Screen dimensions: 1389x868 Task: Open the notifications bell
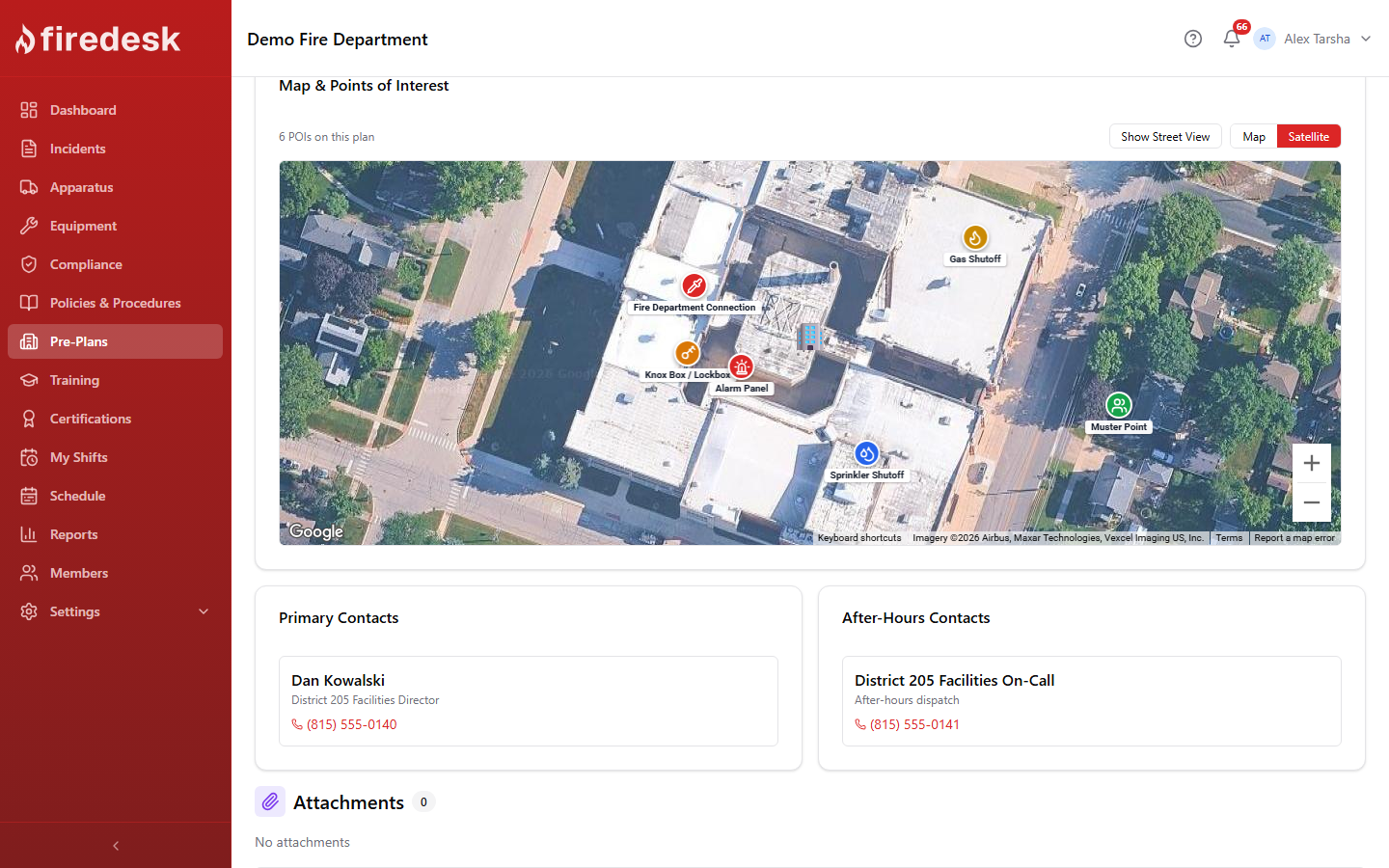(x=1231, y=39)
